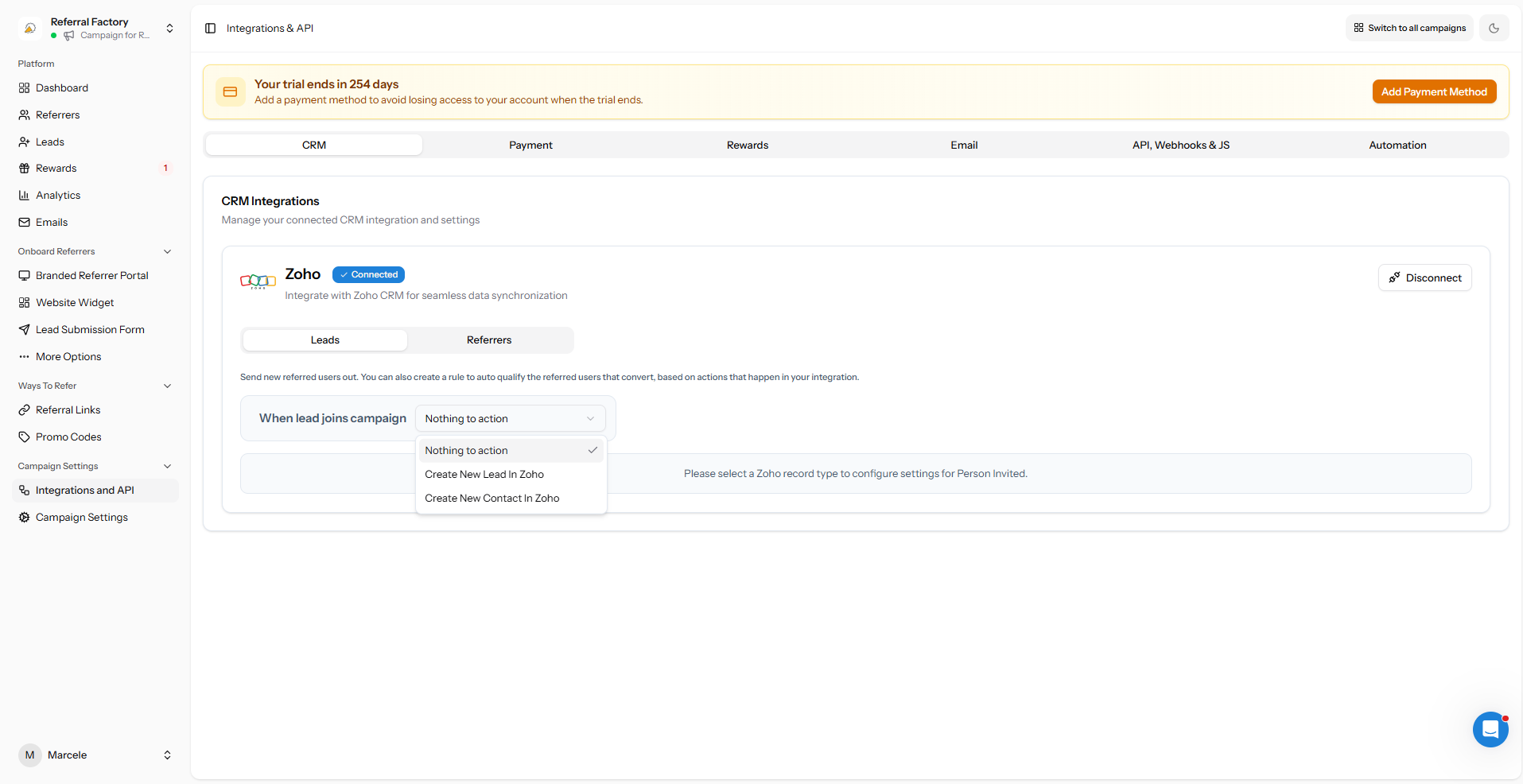This screenshot has width=1523, height=784.
Task: Click the Zoho logo
Action: (258, 281)
